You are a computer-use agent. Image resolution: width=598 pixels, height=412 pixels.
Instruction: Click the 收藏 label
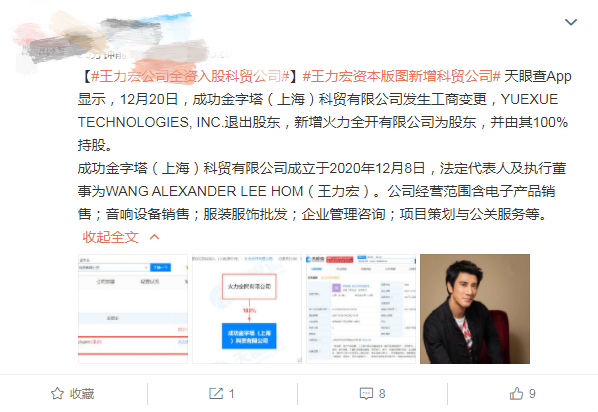click(x=82, y=394)
